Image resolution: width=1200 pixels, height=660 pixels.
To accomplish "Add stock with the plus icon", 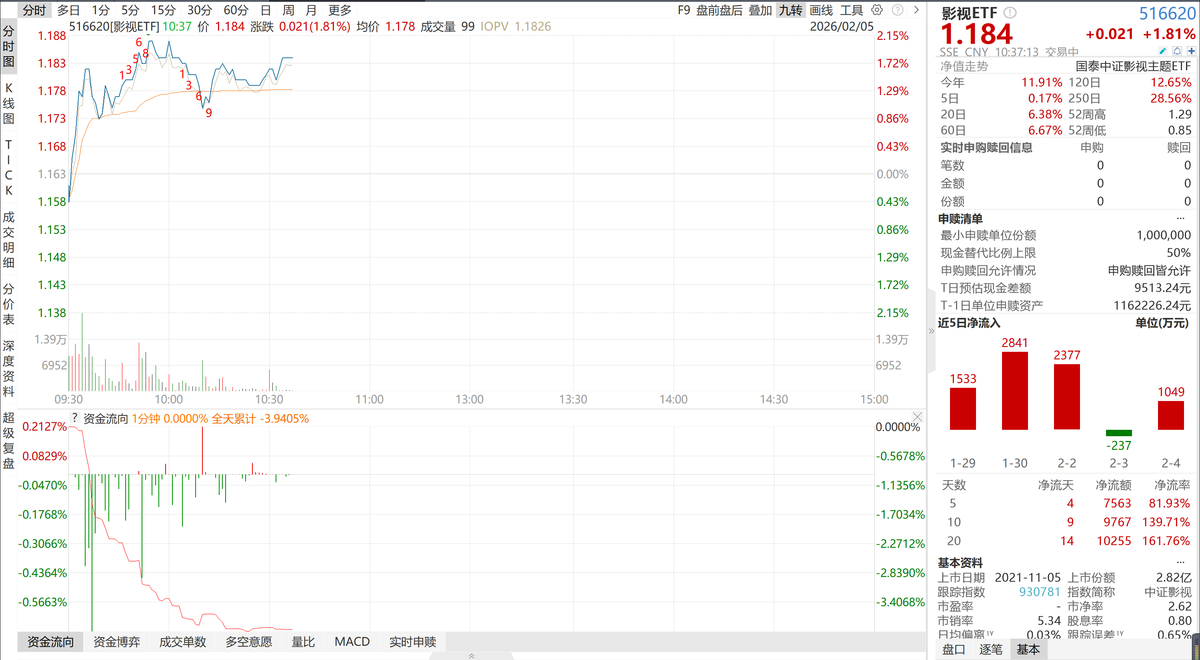I will coord(1191,51).
